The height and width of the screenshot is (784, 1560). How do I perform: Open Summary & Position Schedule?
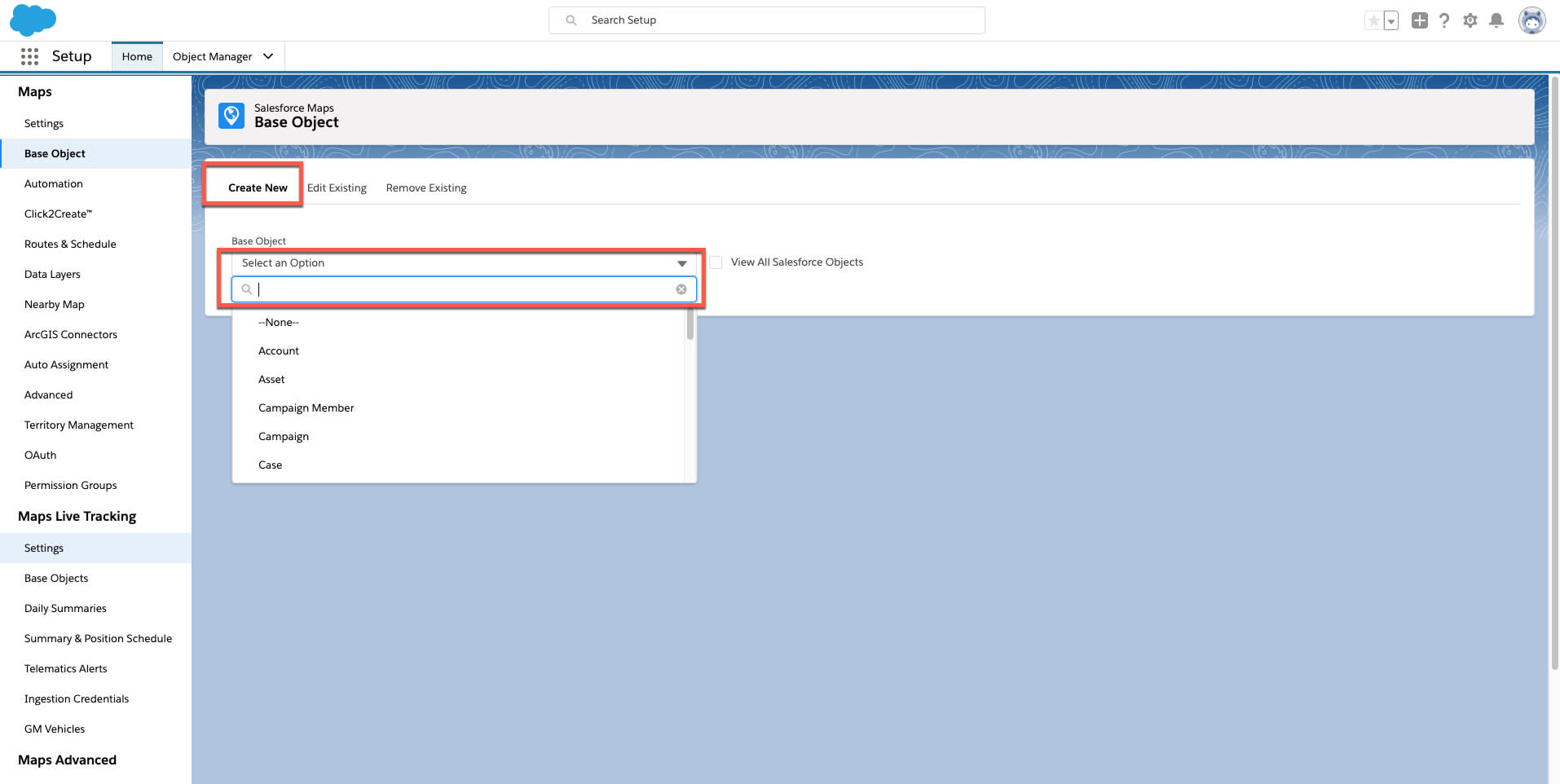click(x=95, y=639)
